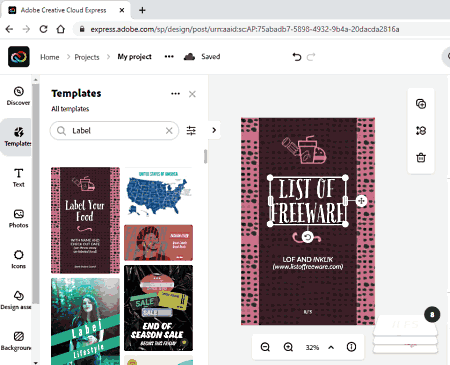Expand the zoom options caret

[331, 347]
